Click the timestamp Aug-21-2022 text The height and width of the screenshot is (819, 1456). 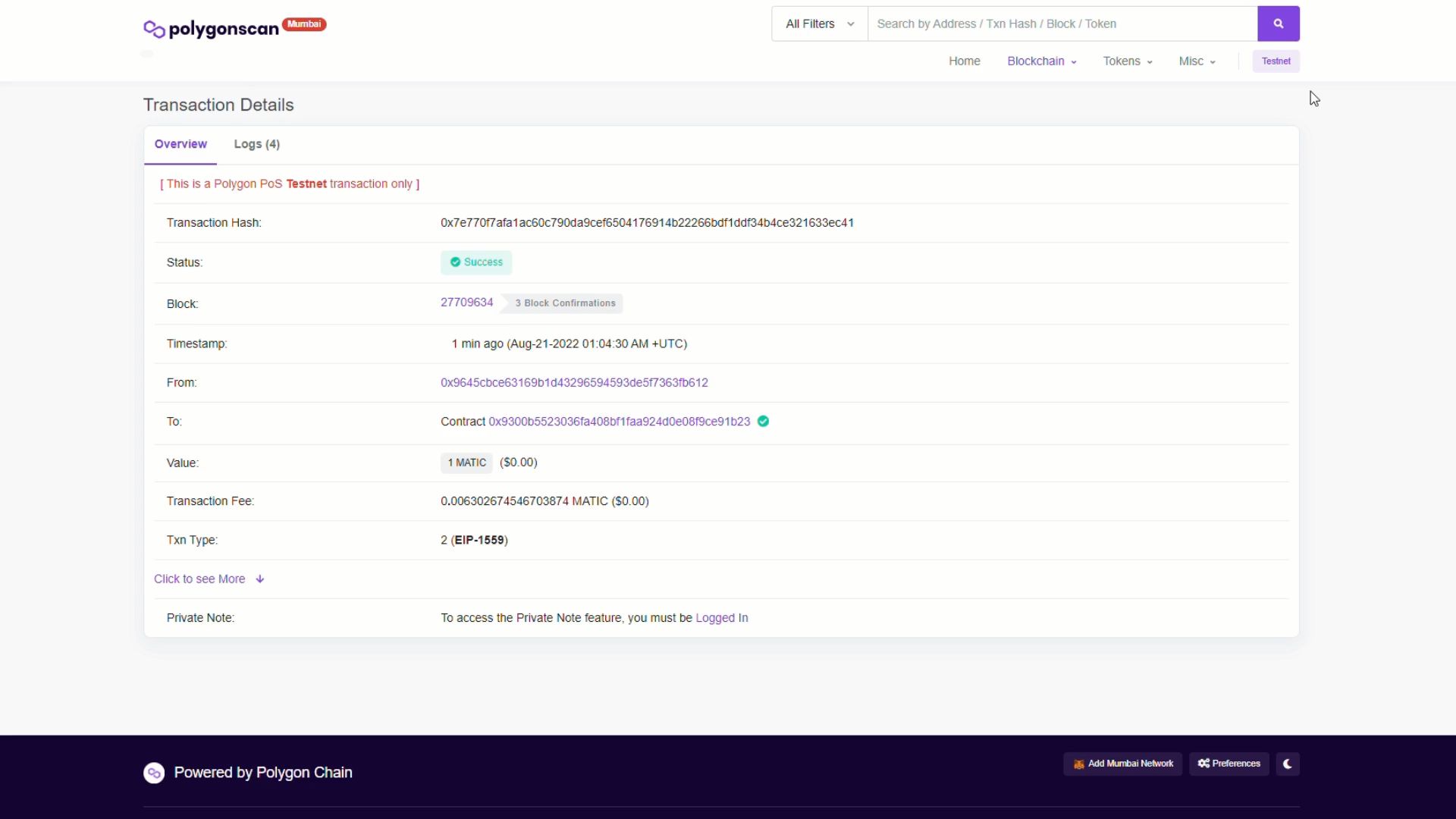(x=570, y=344)
